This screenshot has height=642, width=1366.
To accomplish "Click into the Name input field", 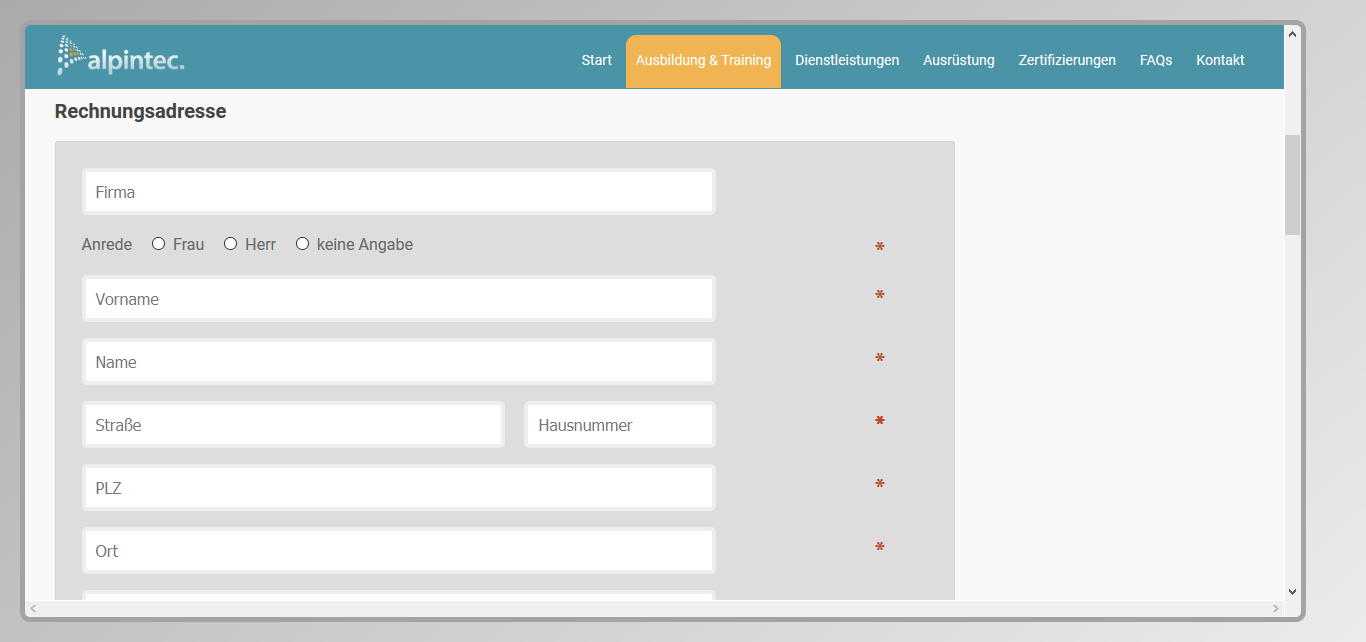I will (399, 362).
